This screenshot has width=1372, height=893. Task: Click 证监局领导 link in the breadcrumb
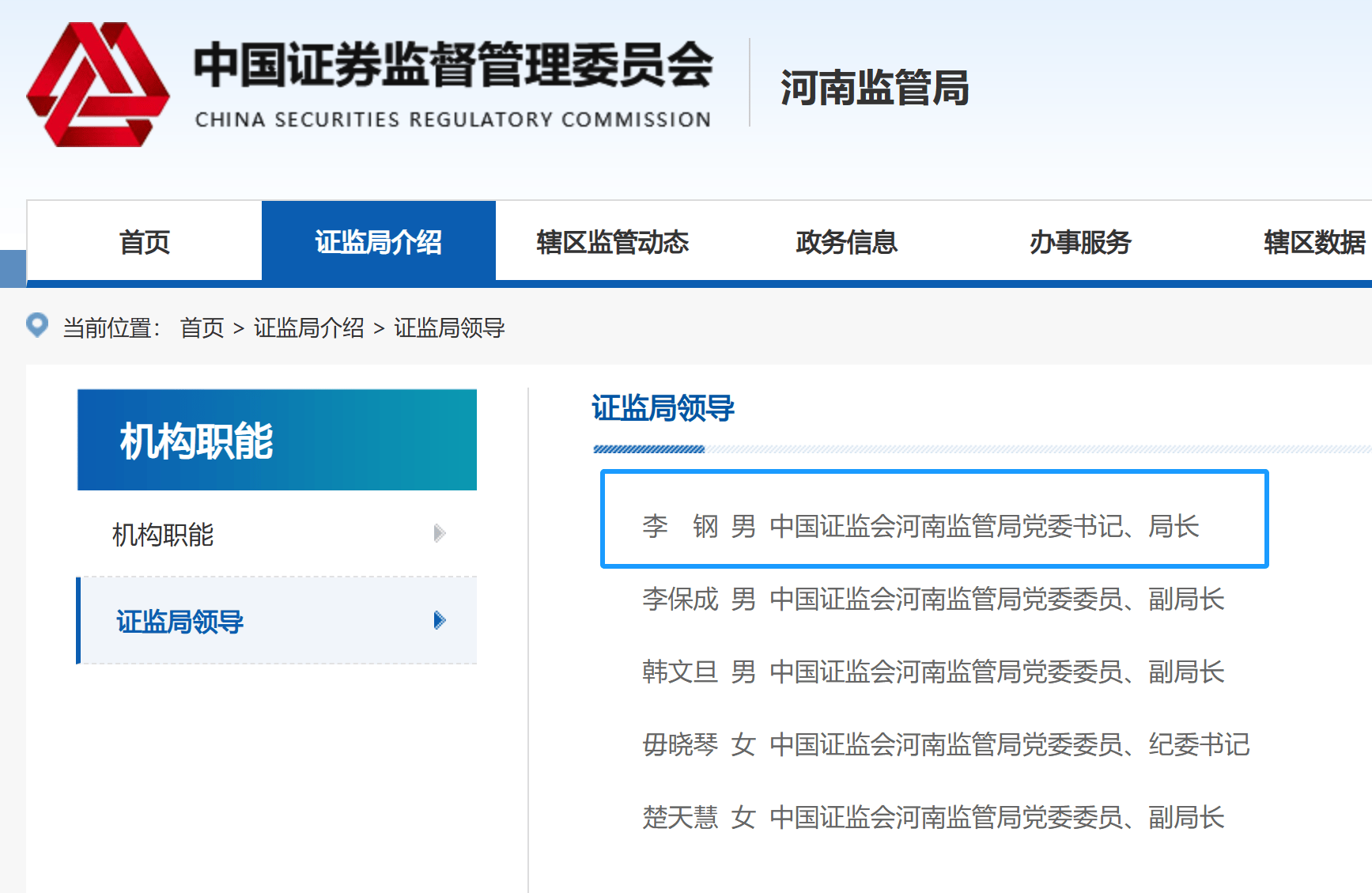click(x=450, y=327)
